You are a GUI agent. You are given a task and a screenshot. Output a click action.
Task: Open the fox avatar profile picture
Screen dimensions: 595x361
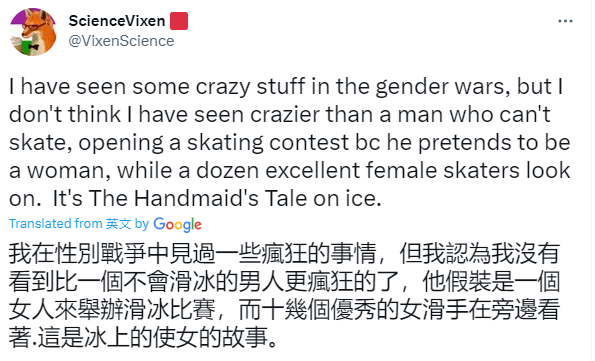point(33,32)
